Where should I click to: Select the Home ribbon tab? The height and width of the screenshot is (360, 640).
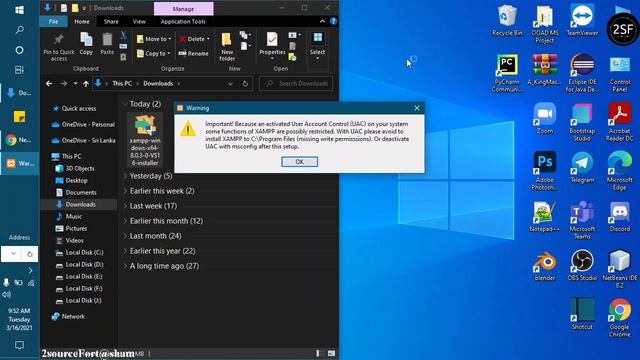82,22
